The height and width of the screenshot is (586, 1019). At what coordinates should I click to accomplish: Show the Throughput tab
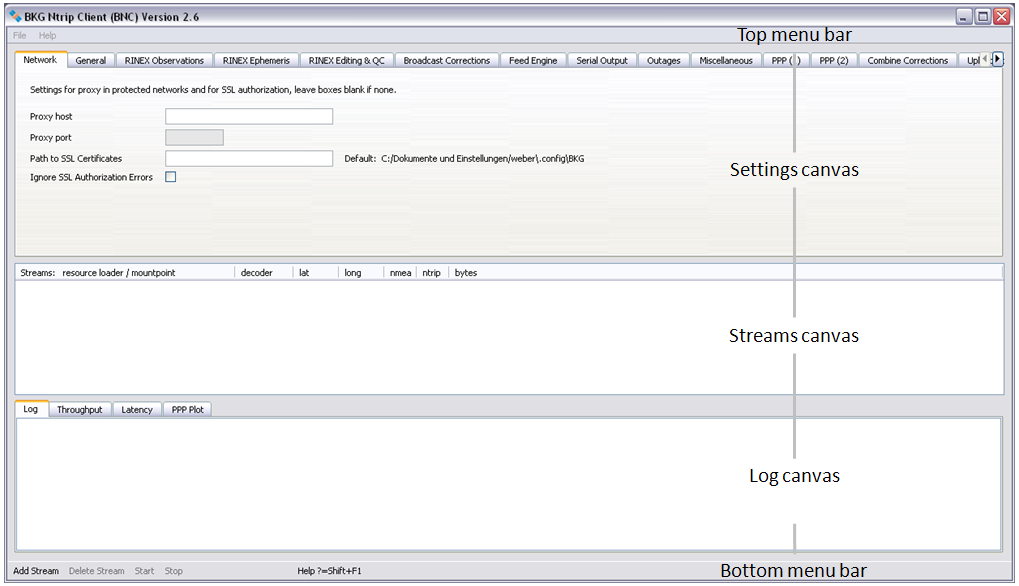(x=79, y=410)
